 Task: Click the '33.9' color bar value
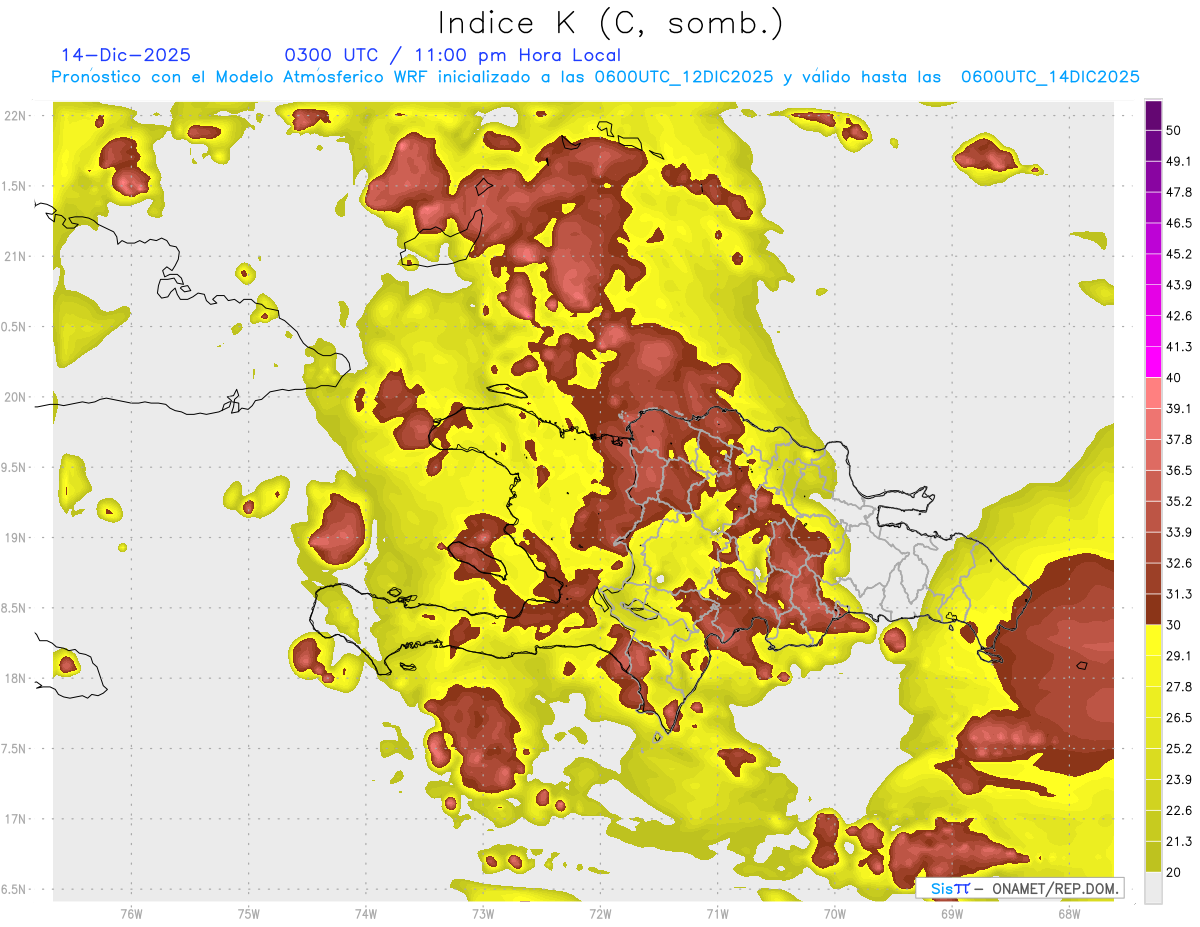tap(1179, 532)
